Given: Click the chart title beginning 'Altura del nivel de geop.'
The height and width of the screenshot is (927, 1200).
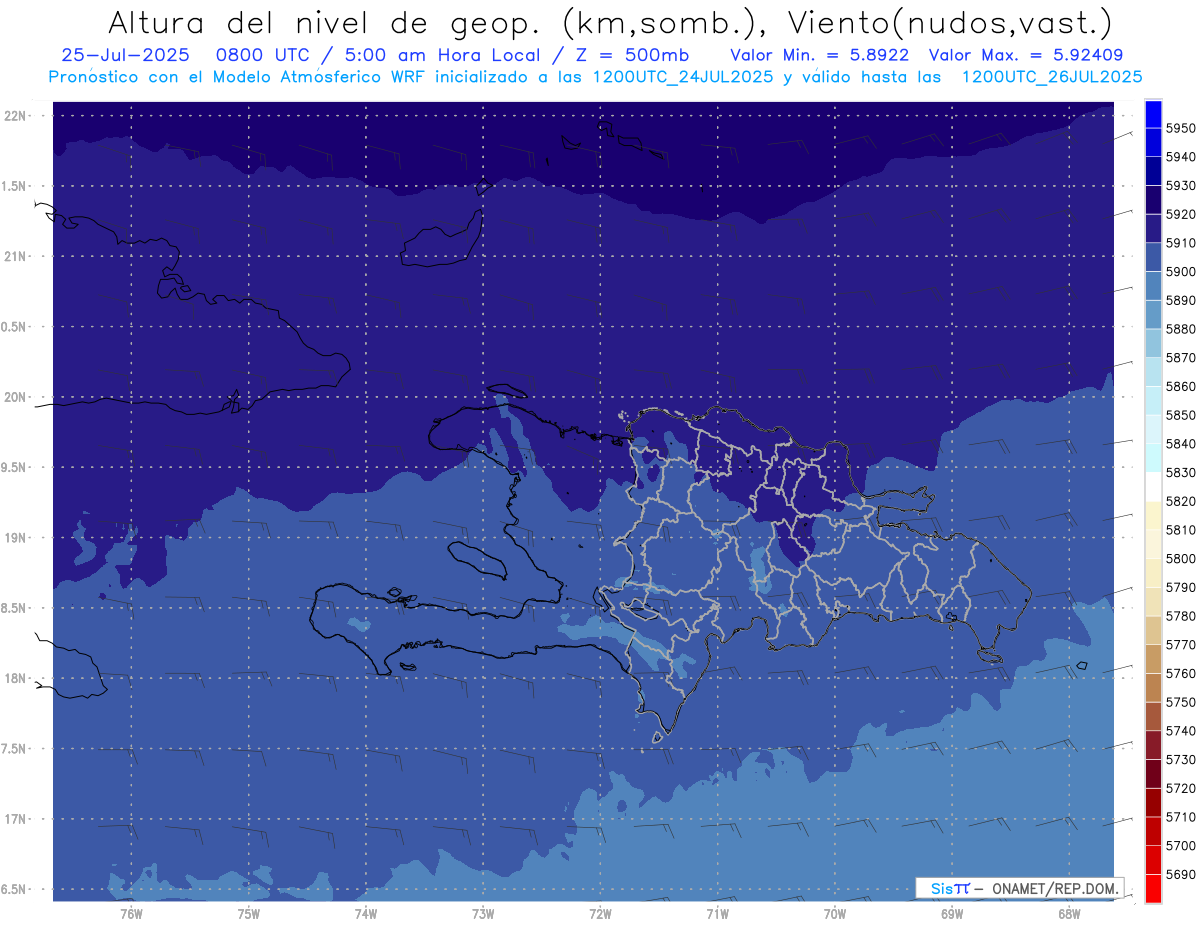Looking at the screenshot, I should 608,22.
